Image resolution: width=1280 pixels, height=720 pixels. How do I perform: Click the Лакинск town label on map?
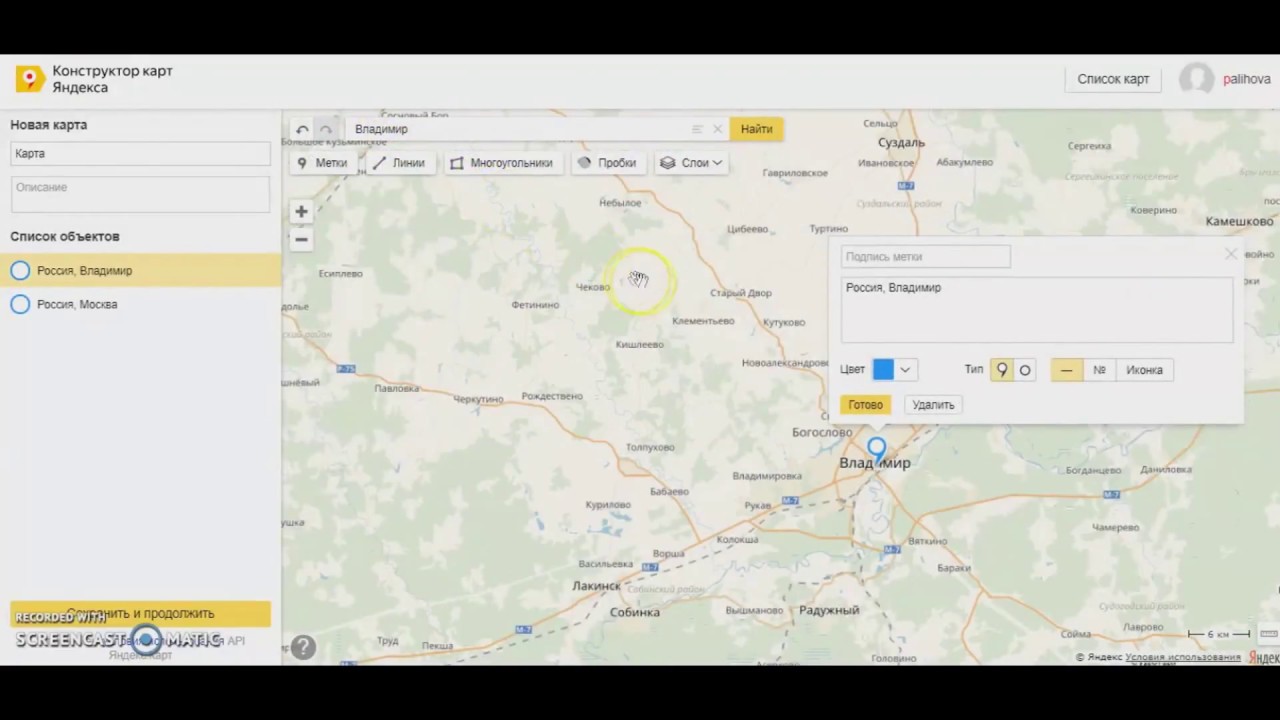click(x=597, y=586)
